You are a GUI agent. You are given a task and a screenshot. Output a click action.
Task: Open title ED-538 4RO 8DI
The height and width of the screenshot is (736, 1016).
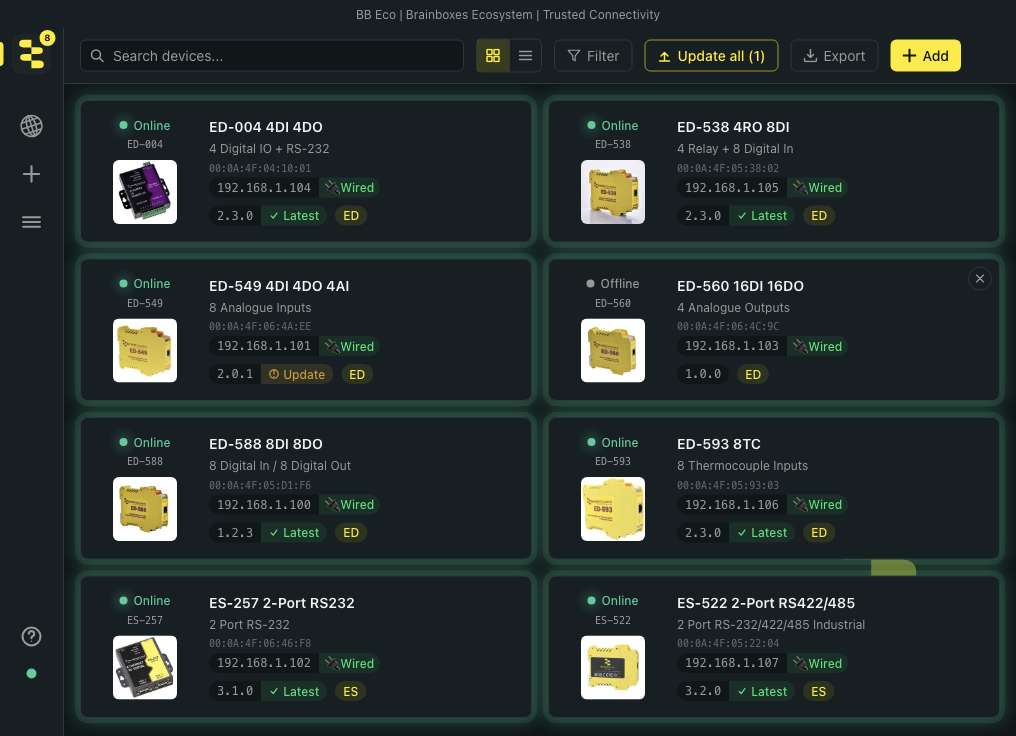[733, 127]
